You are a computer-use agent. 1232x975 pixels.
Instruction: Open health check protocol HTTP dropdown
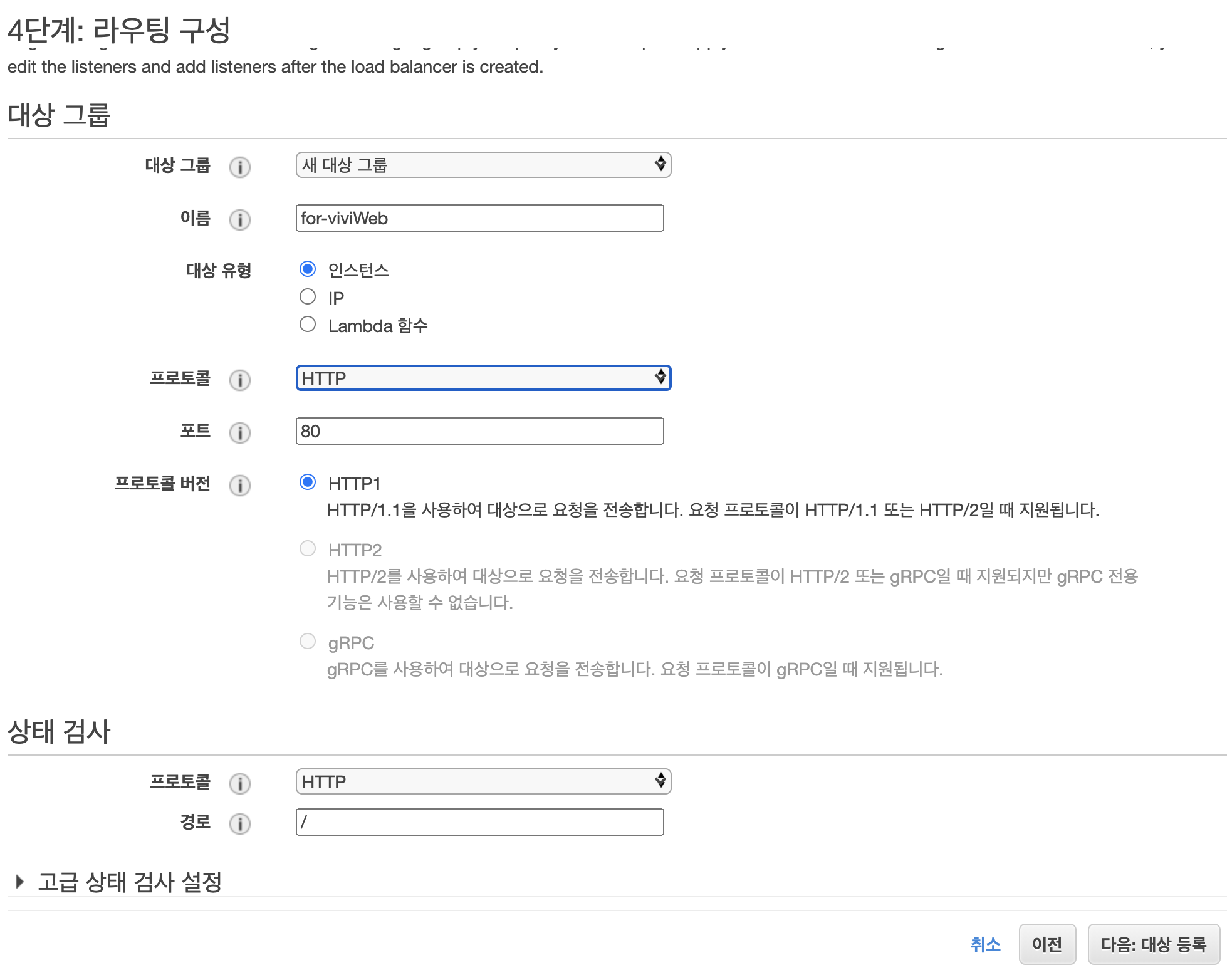coord(483,781)
